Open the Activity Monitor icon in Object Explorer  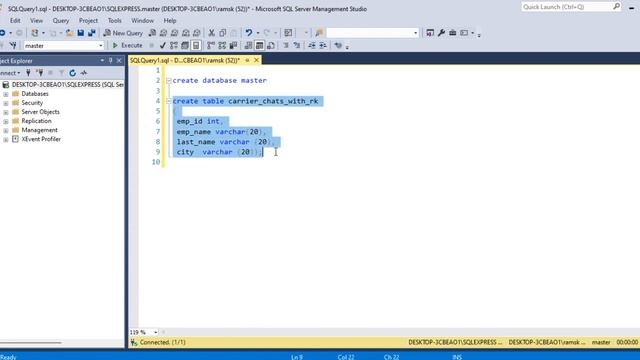(84, 73)
